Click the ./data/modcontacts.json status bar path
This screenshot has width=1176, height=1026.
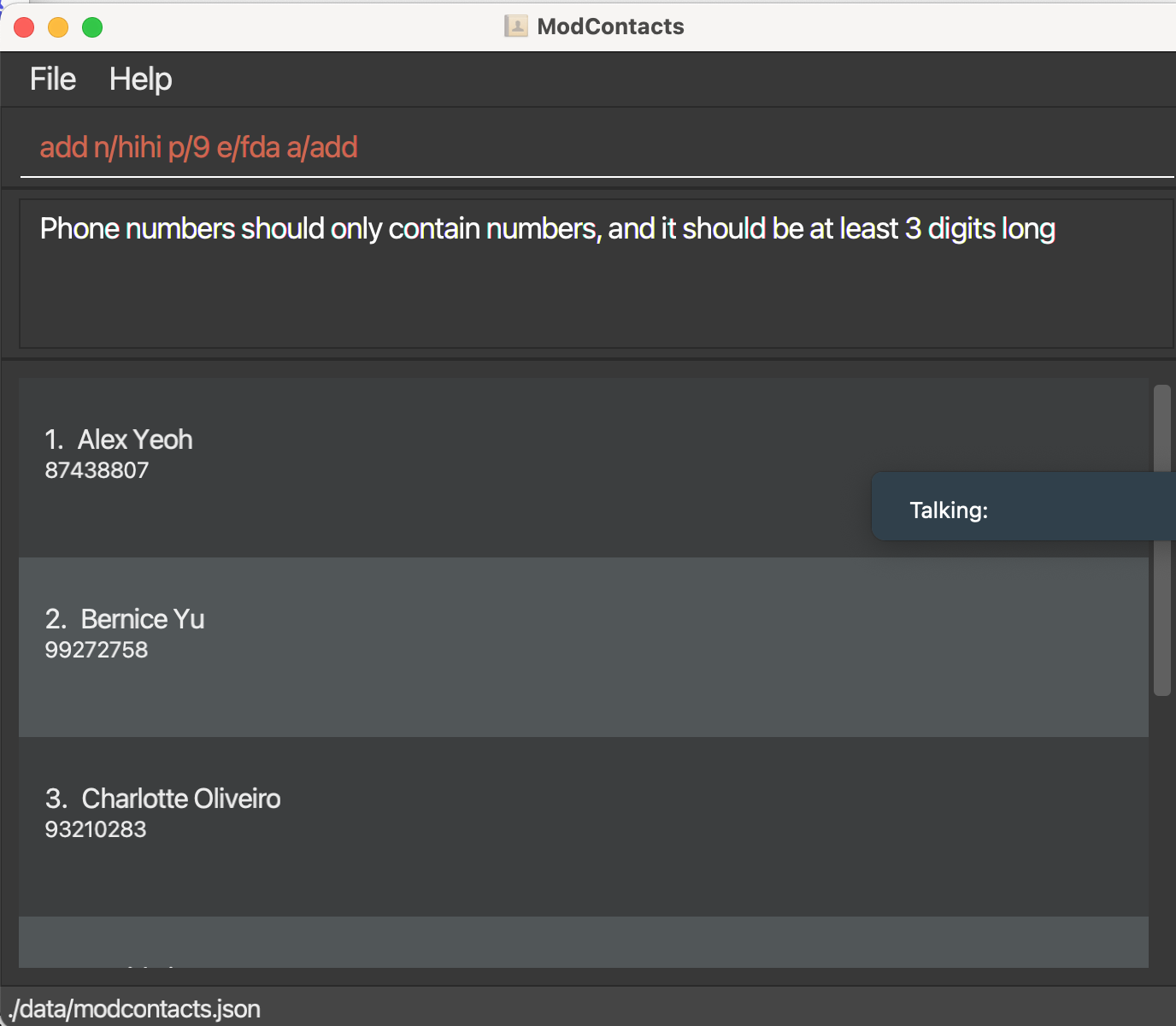[134, 1009]
